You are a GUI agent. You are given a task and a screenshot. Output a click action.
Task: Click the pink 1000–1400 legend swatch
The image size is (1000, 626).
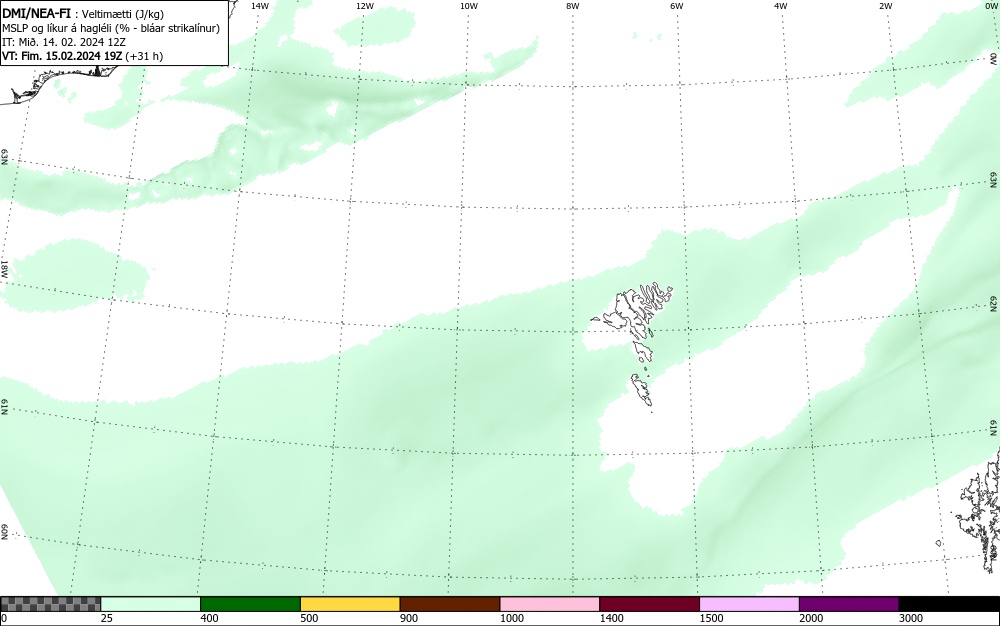550,604
